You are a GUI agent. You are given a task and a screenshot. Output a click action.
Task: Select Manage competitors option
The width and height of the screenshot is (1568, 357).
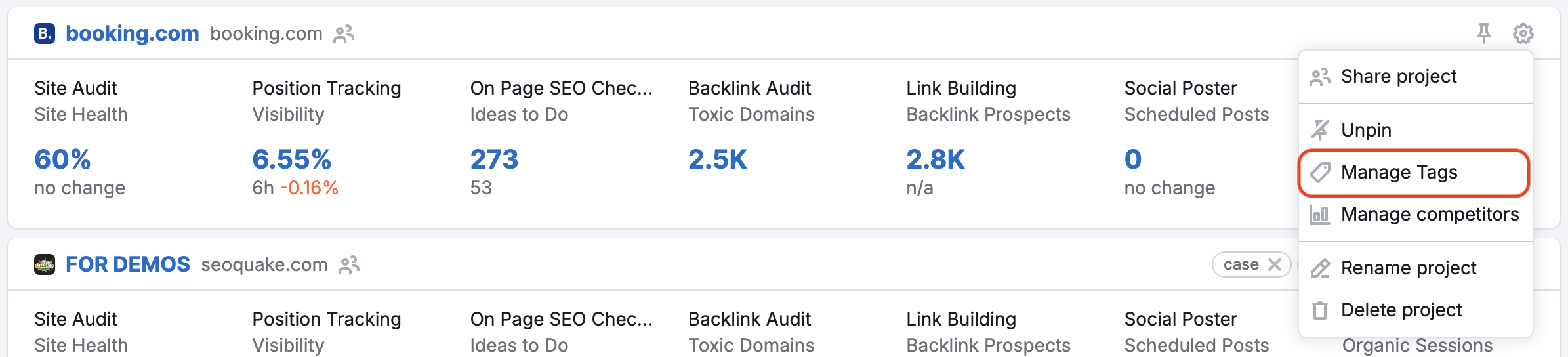[x=1430, y=214]
